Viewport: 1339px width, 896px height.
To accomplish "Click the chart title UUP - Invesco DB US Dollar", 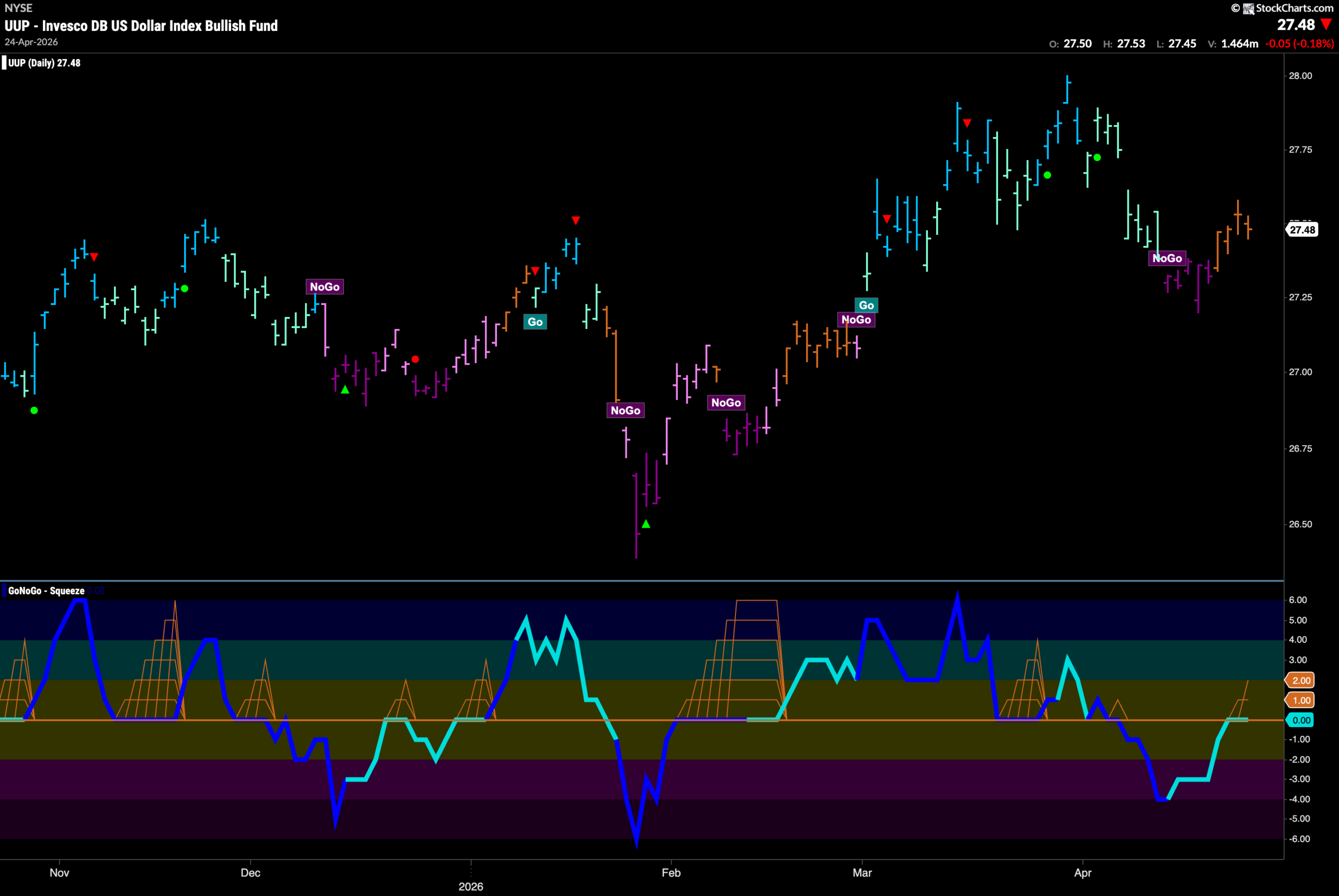I will (141, 26).
